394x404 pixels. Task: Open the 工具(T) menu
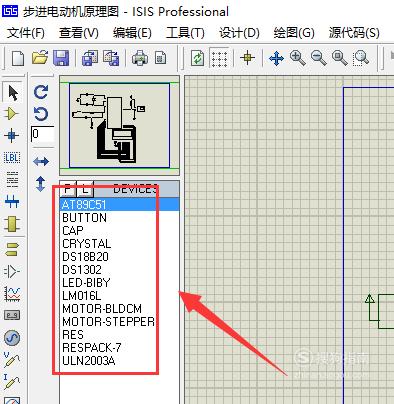185,33
